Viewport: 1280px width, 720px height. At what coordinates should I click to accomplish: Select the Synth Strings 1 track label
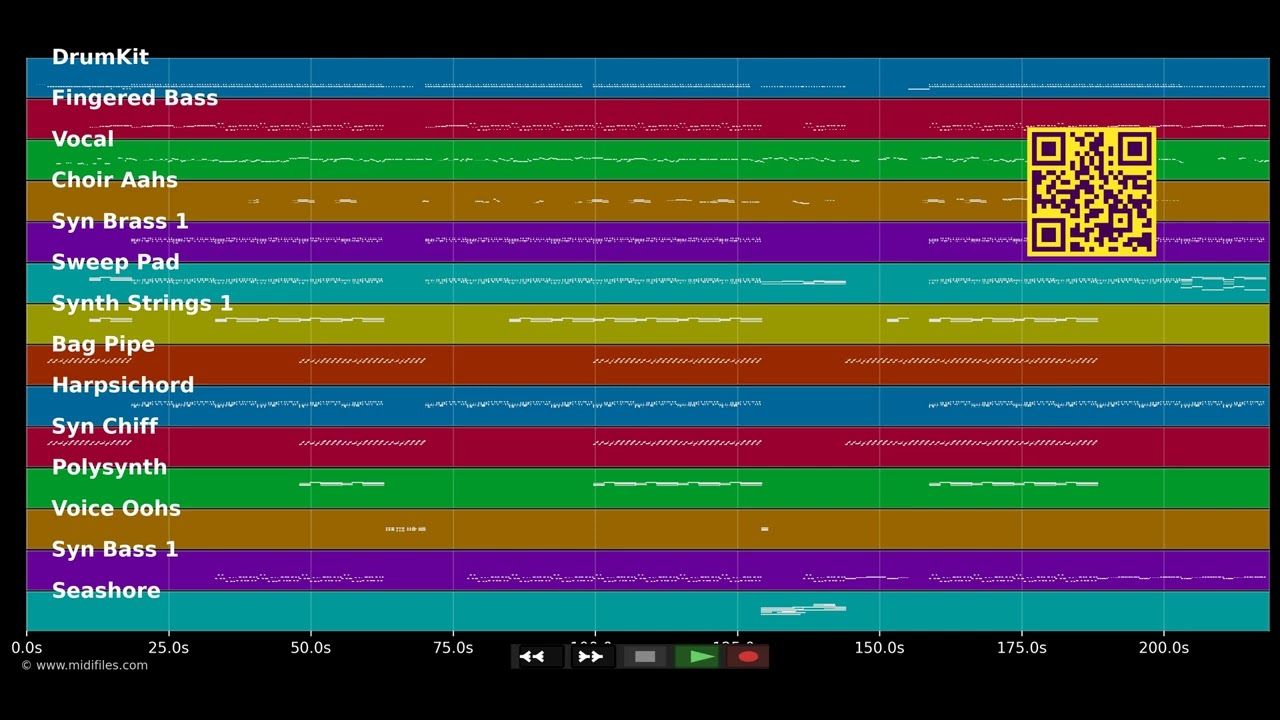pos(142,303)
